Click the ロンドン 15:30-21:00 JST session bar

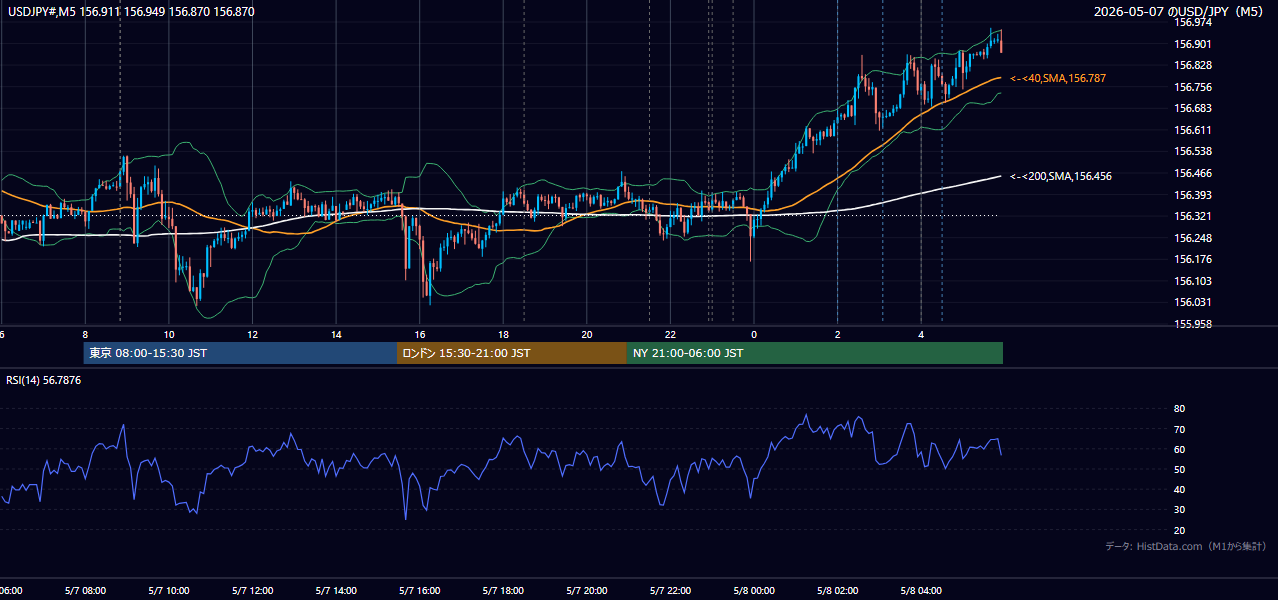click(x=512, y=353)
